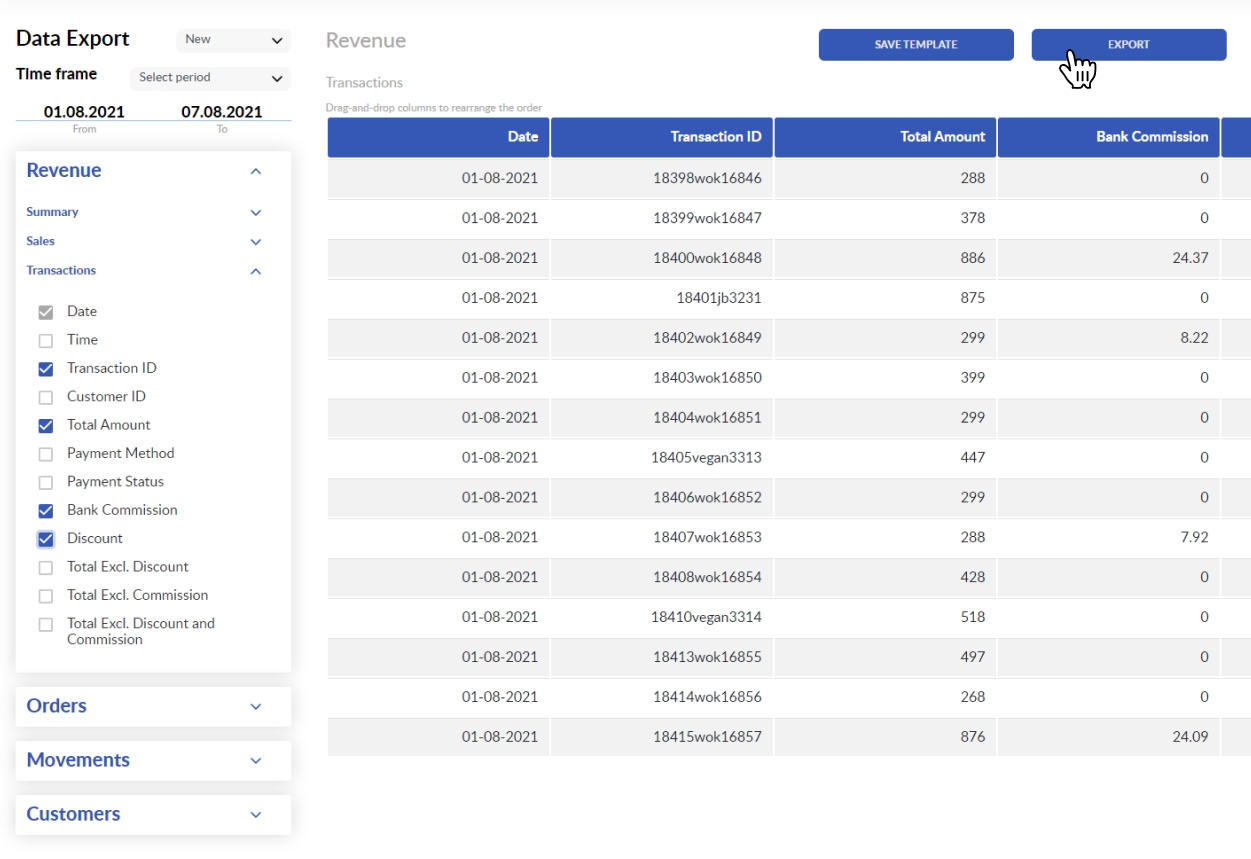The image size is (1251, 859).
Task: Select transaction 18403wok16850
Action: click(707, 378)
